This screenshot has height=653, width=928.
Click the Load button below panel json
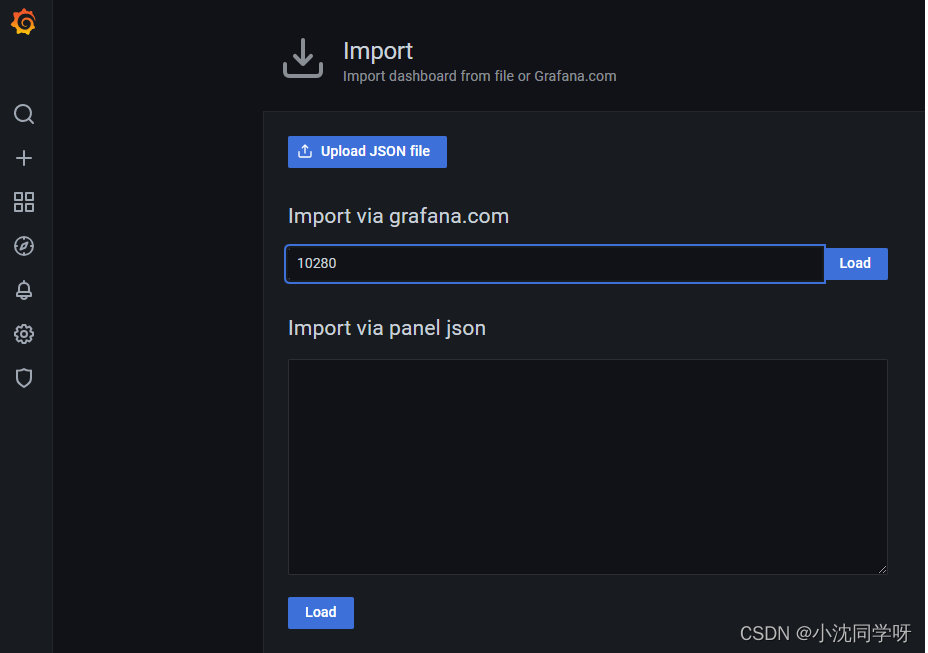[321, 612]
